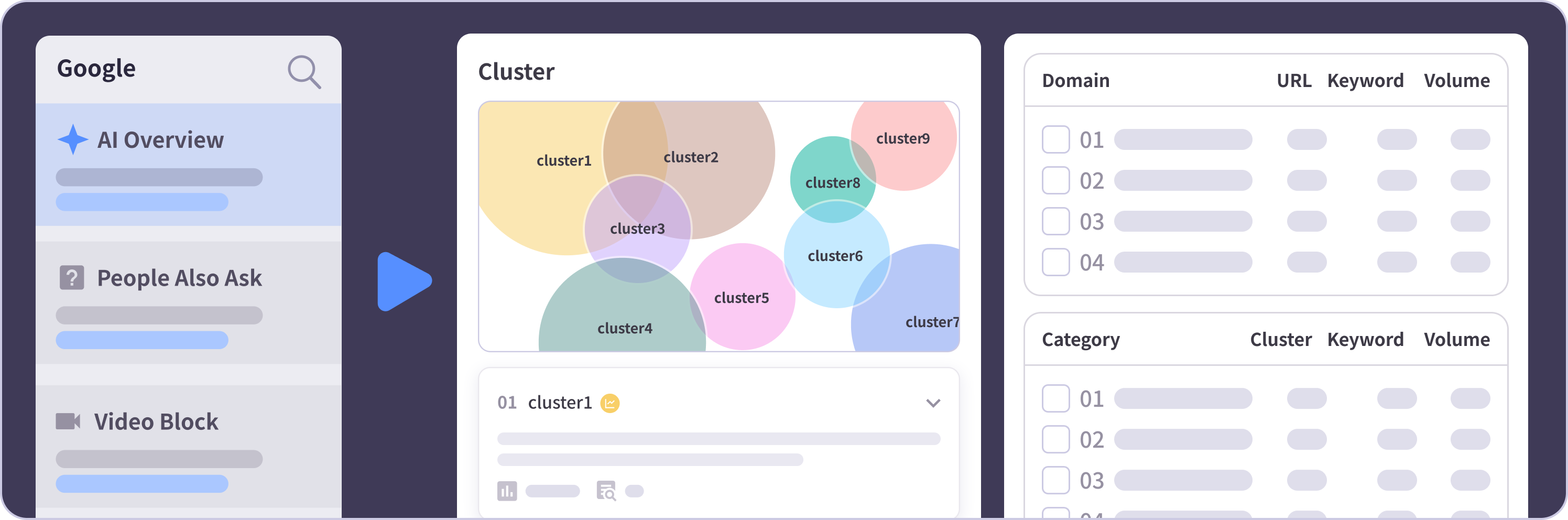Click the URL column header
The width and height of the screenshot is (1568, 520).
point(1293,80)
